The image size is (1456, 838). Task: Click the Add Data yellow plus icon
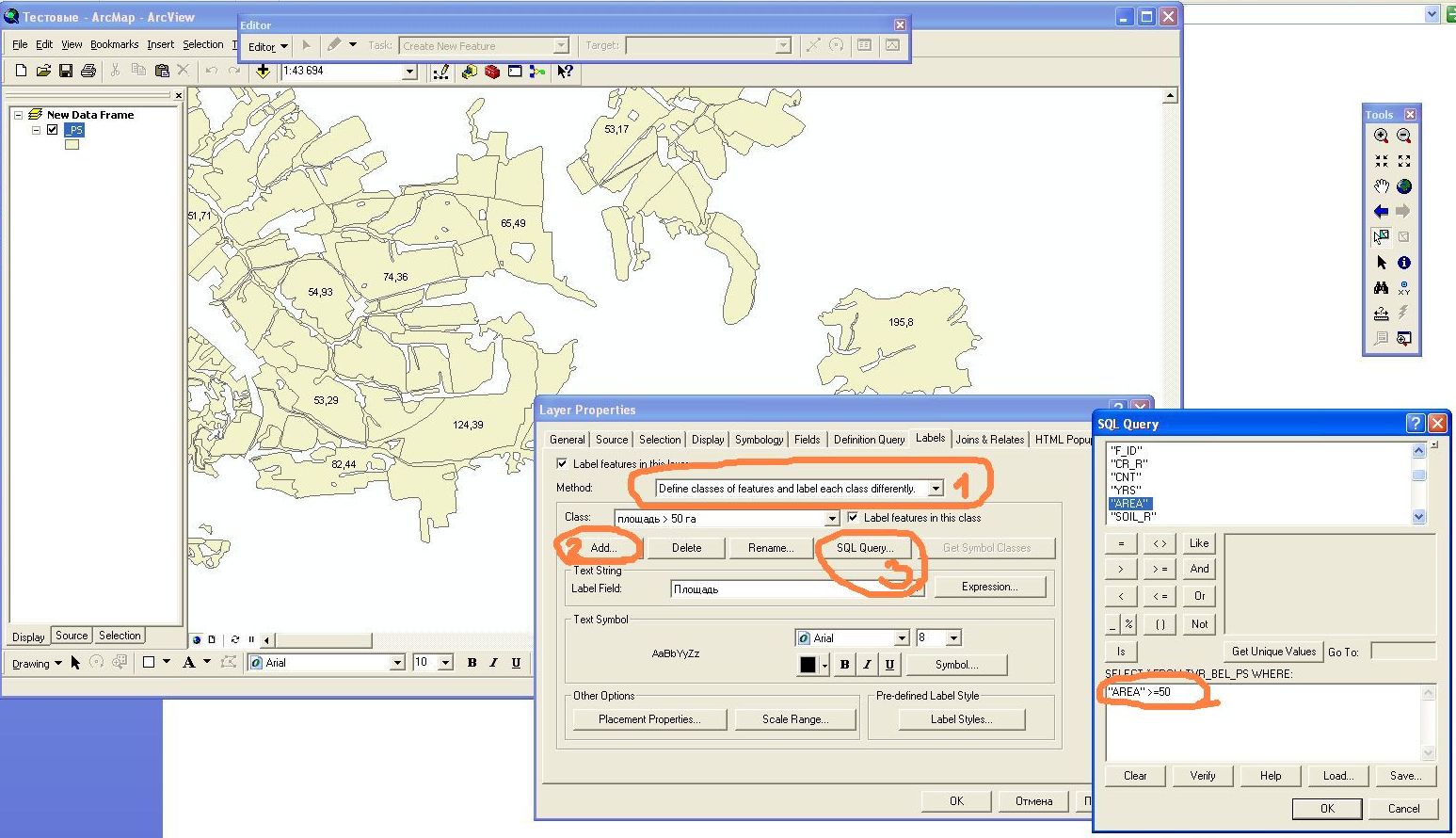(263, 71)
